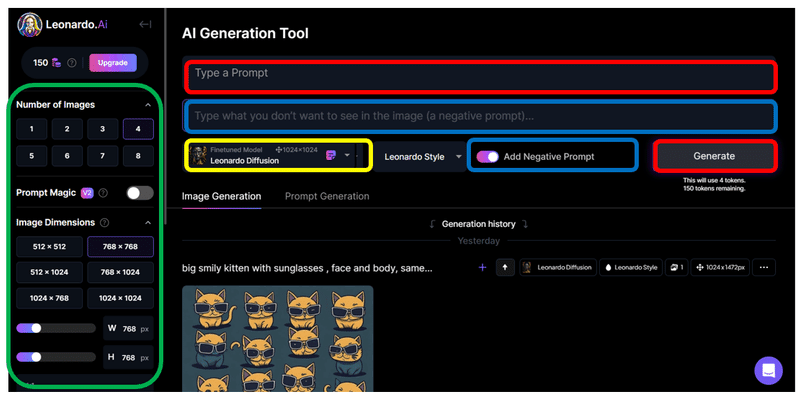The height and width of the screenshot is (397, 800).
Task: Select 7 as number of images
Action: click(x=102, y=156)
